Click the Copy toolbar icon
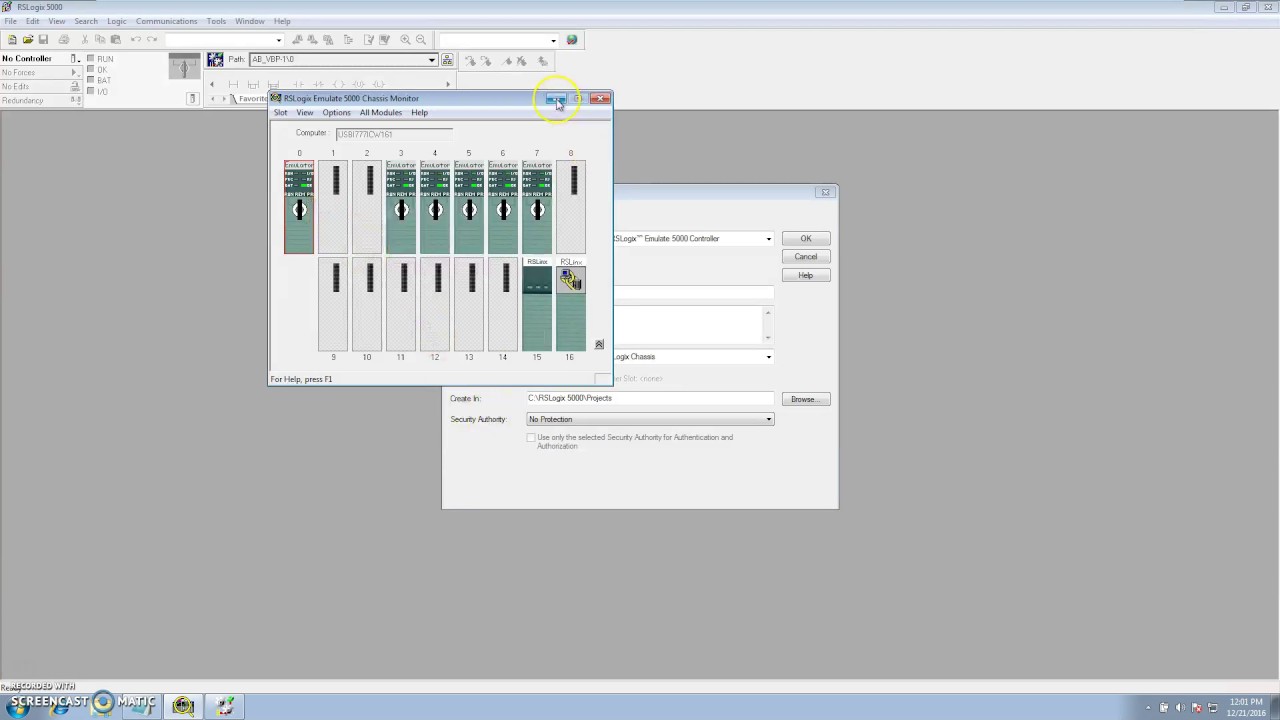 click(x=100, y=40)
